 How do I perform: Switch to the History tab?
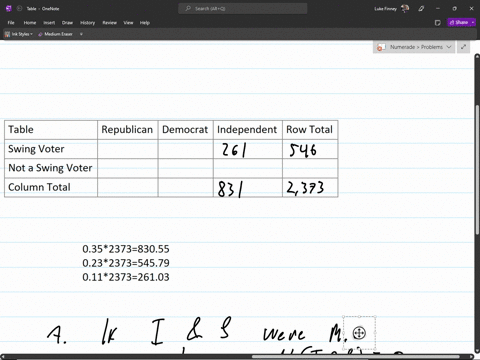click(x=87, y=23)
